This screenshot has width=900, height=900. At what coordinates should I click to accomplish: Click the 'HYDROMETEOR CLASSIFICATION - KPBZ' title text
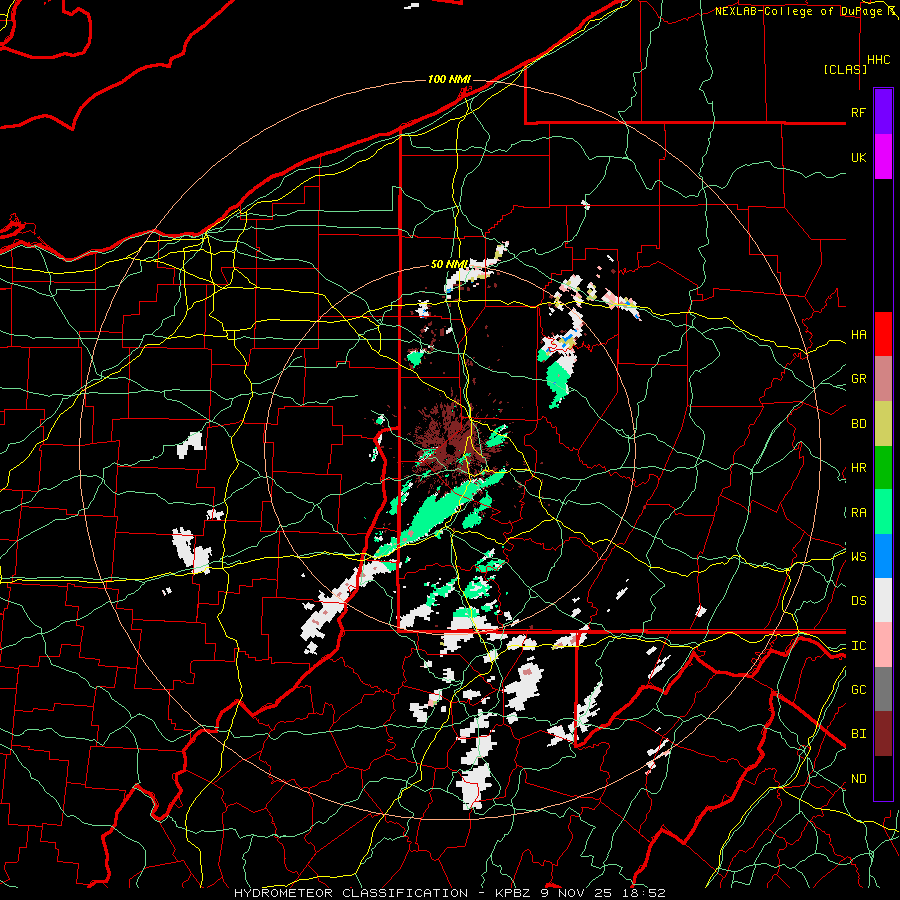(x=385, y=893)
